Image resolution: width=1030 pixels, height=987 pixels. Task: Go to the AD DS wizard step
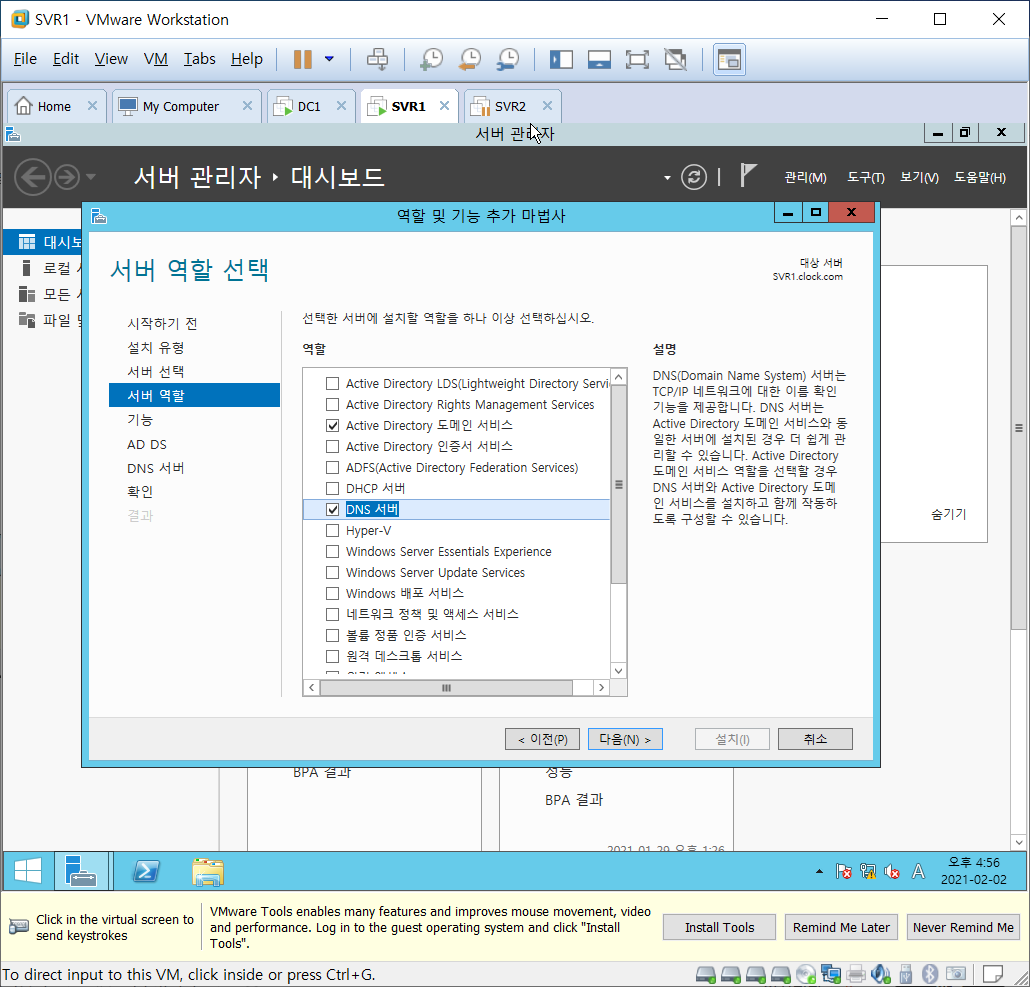coord(147,445)
